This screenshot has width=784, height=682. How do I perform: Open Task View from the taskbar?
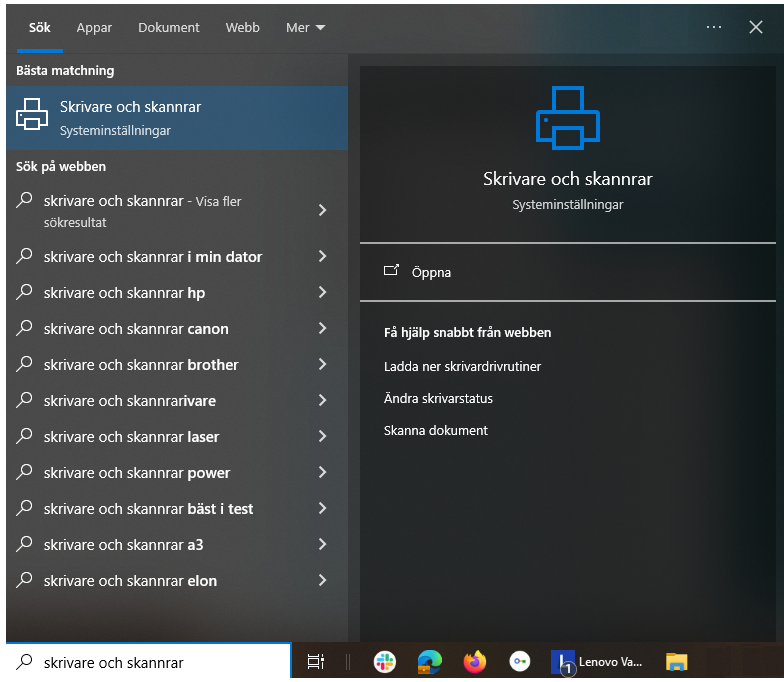click(x=315, y=661)
